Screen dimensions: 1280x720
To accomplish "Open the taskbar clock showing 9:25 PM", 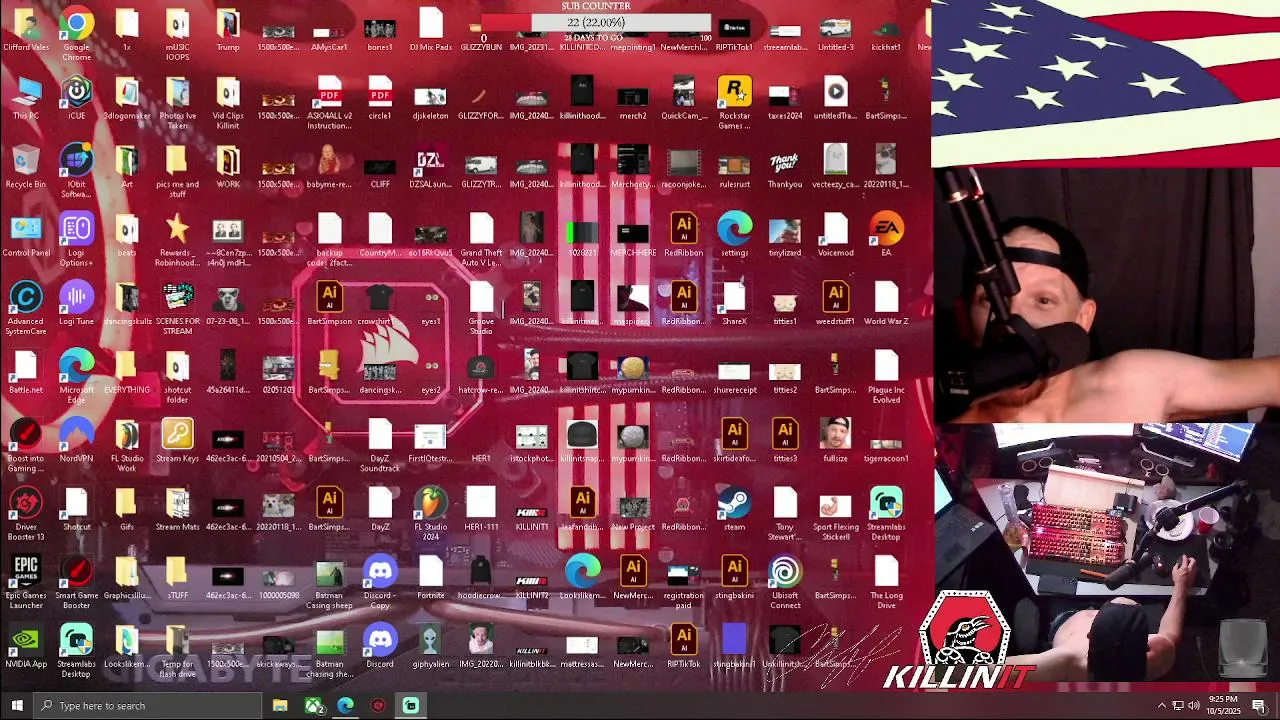I will pos(1222,706).
